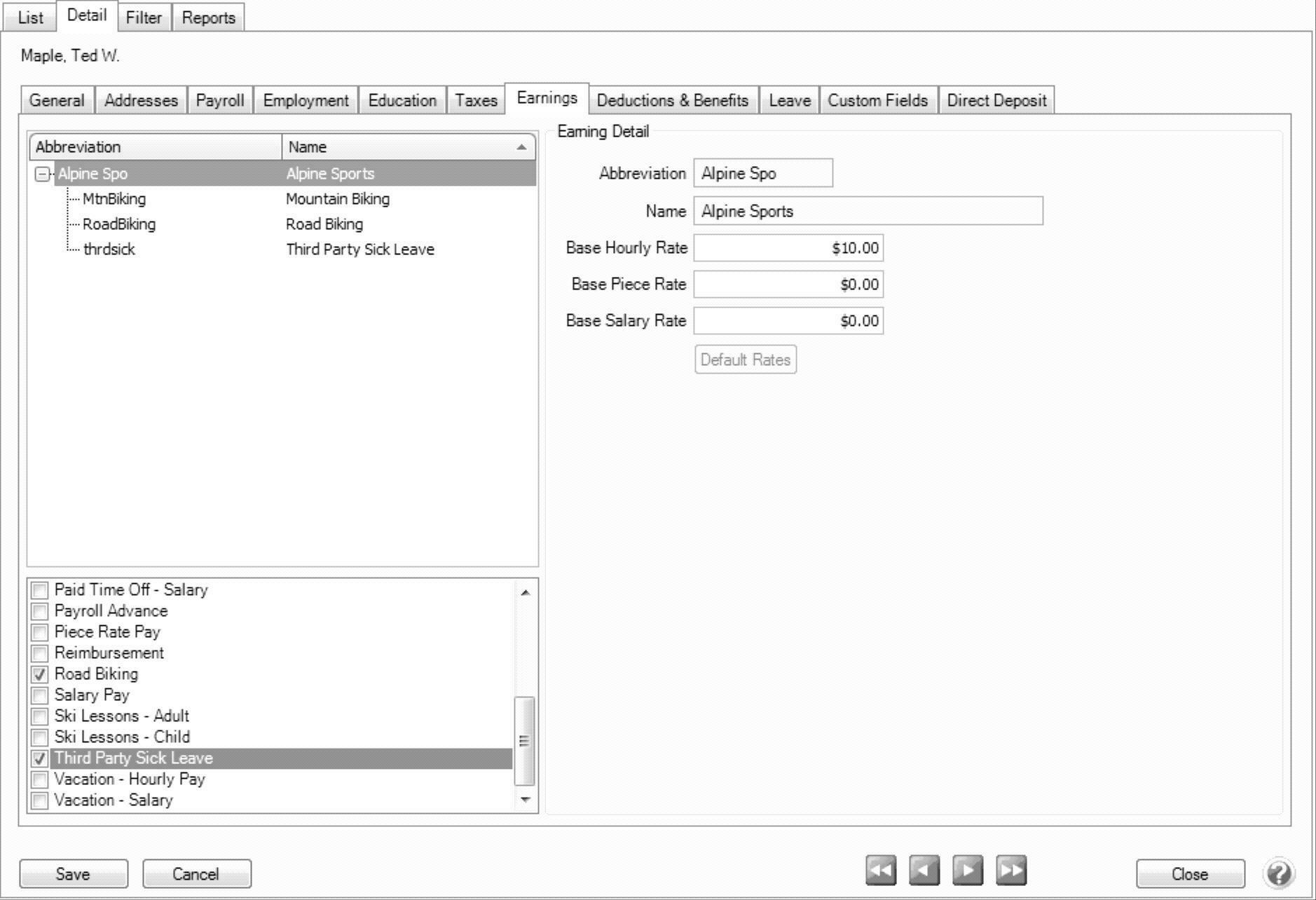Jump to the last employee record
Screen dimensions: 1316x900
click(x=1010, y=871)
